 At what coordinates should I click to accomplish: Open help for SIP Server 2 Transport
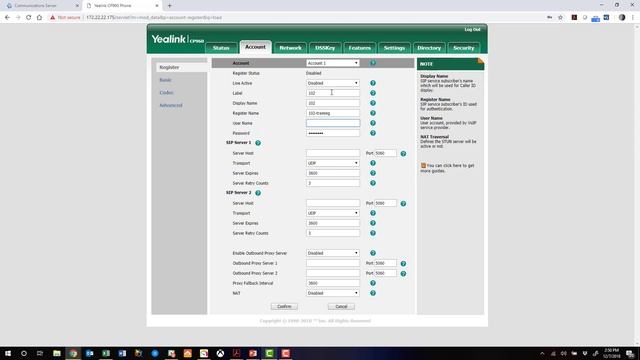click(373, 213)
